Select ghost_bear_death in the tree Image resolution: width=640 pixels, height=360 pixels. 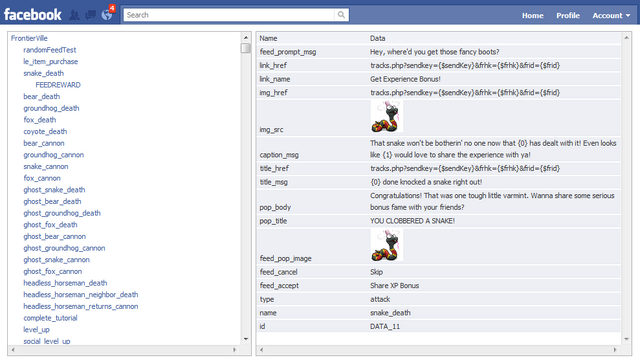pyautogui.click(x=52, y=202)
